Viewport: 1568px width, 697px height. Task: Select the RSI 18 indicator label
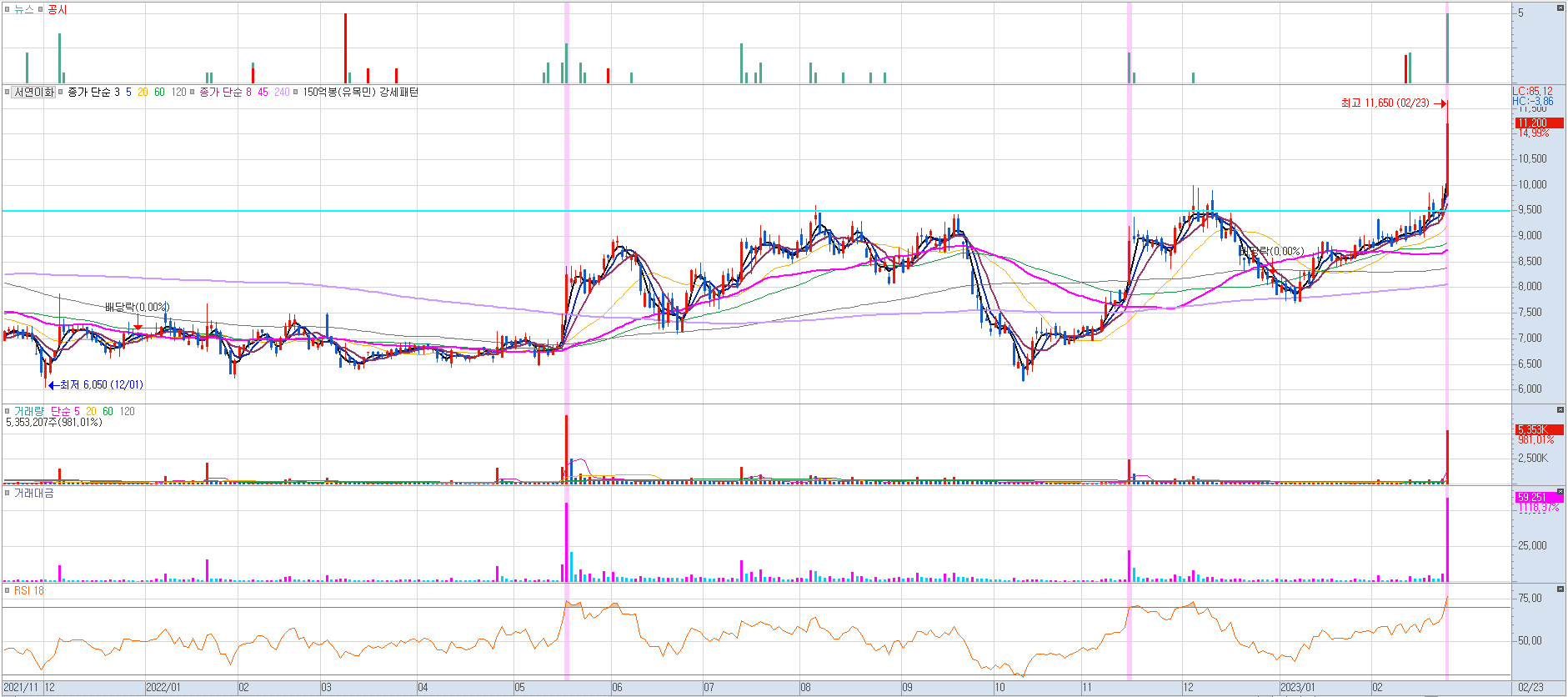click(29, 590)
